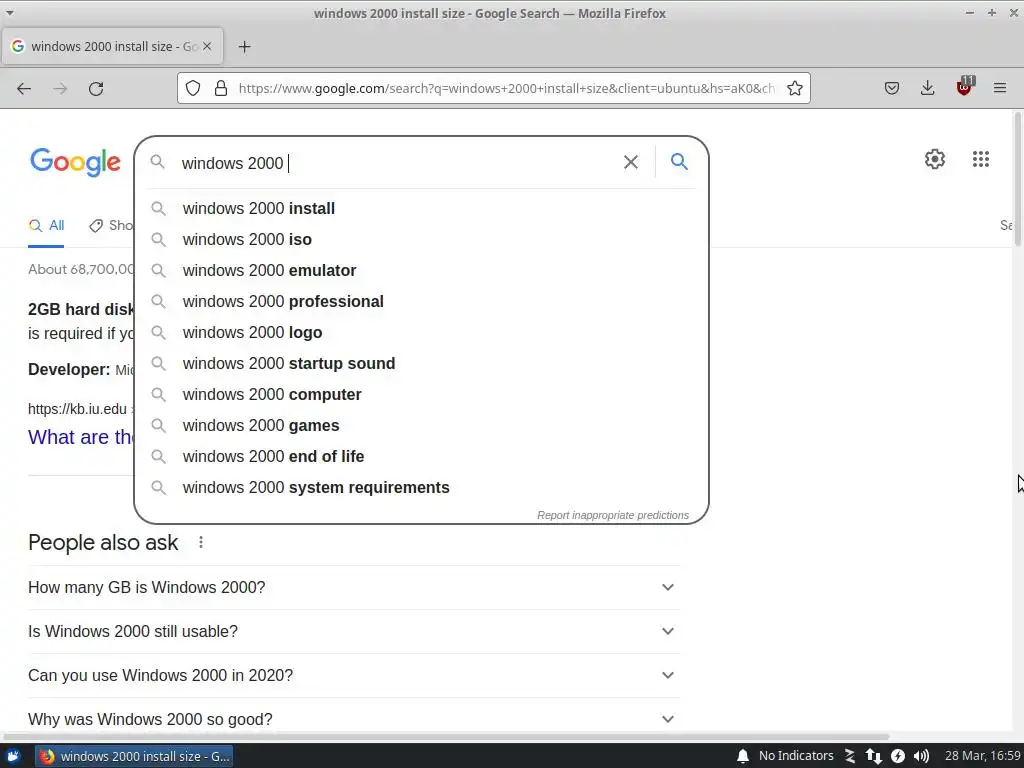1024x768 pixels.
Task: Select Firefox window in taskbar
Action: click(134, 756)
